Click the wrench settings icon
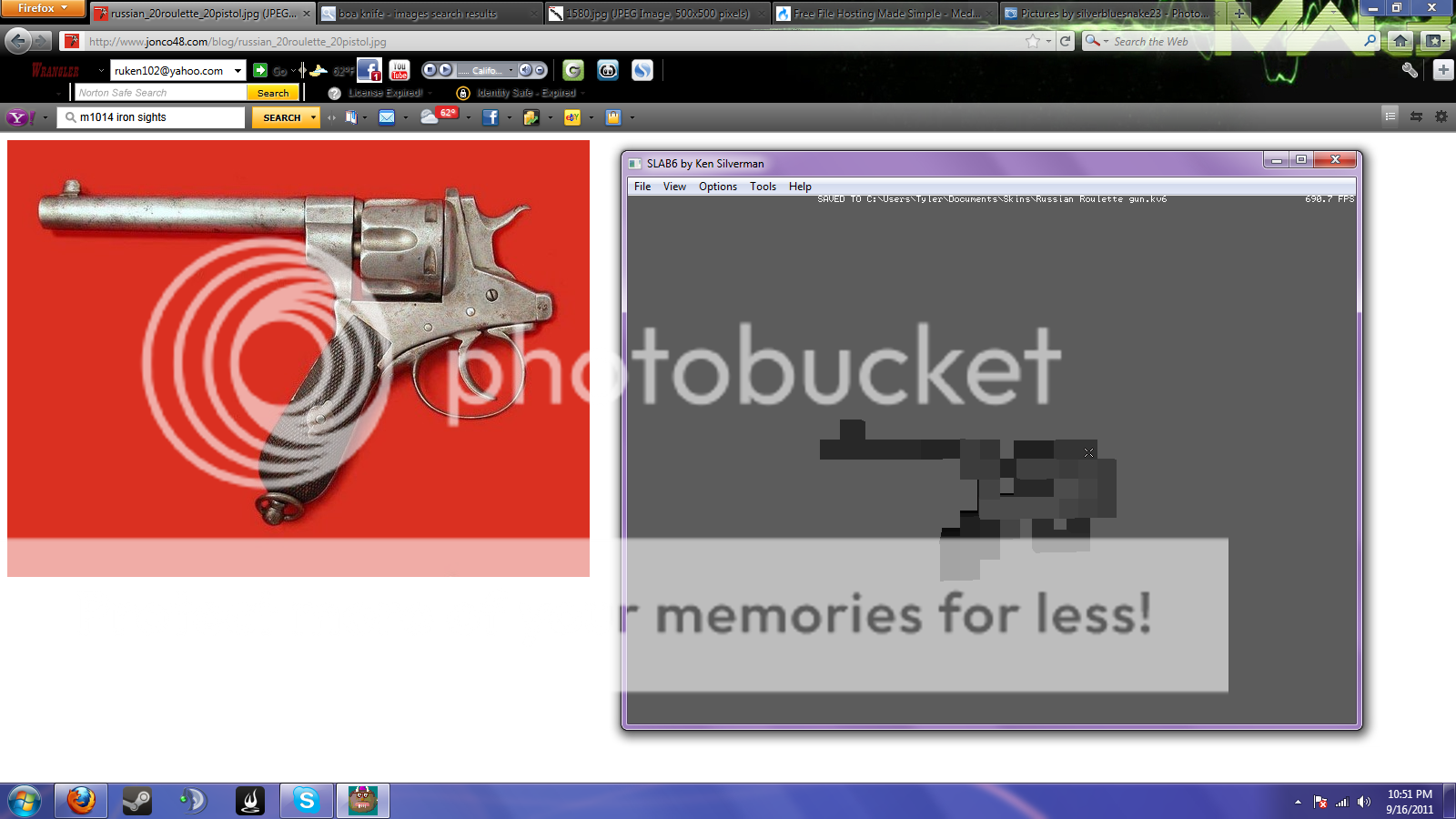Screen dimensions: 1456x819 [x=1410, y=70]
